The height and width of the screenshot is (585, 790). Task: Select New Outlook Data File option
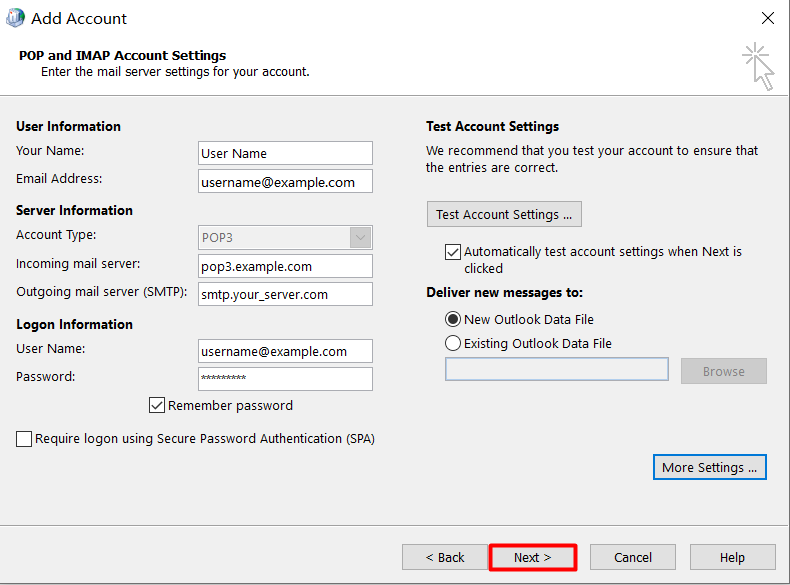[453, 320]
